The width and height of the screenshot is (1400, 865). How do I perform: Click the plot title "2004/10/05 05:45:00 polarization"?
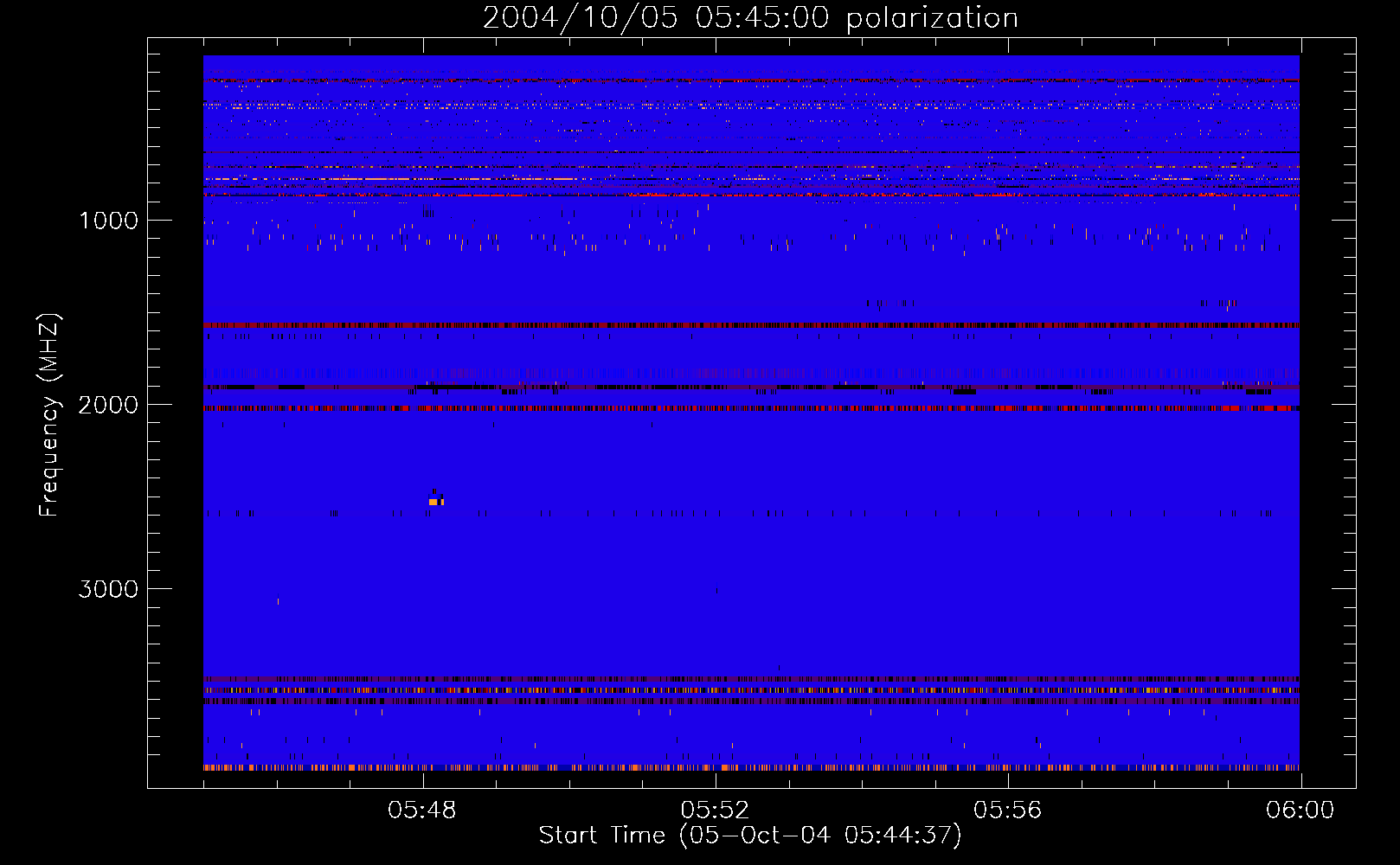pyautogui.click(x=750, y=18)
